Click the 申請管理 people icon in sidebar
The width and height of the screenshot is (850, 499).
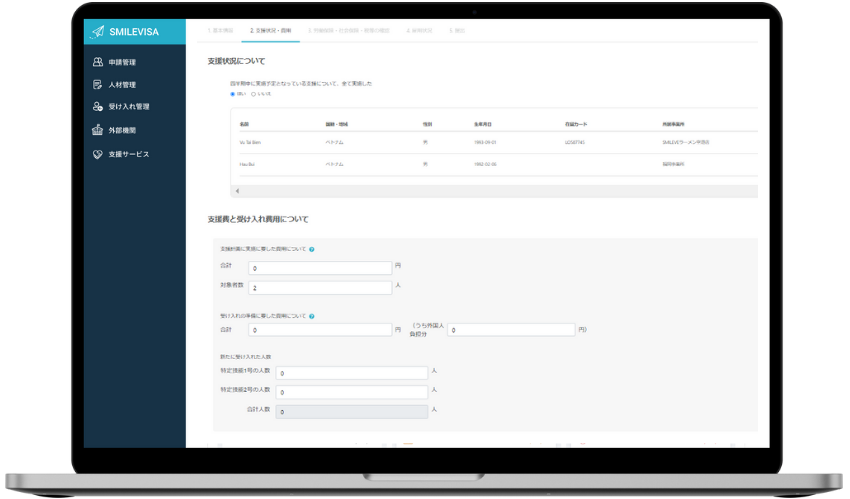pyautogui.click(x=98, y=62)
